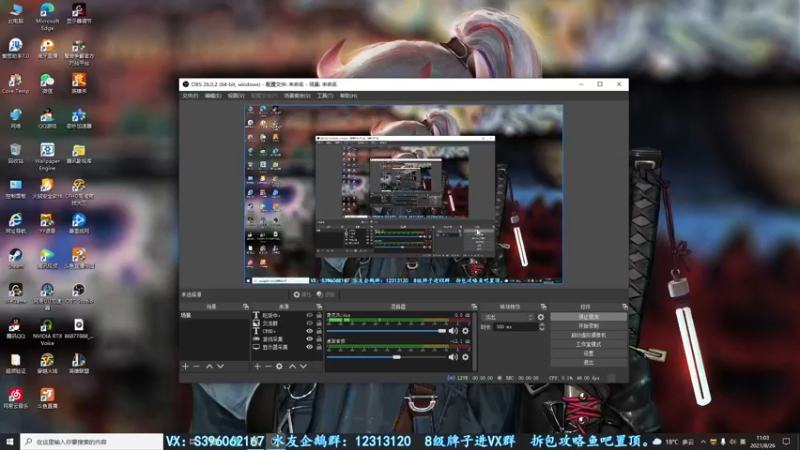
Task: Toggle visibility of first text source
Action: point(309,315)
